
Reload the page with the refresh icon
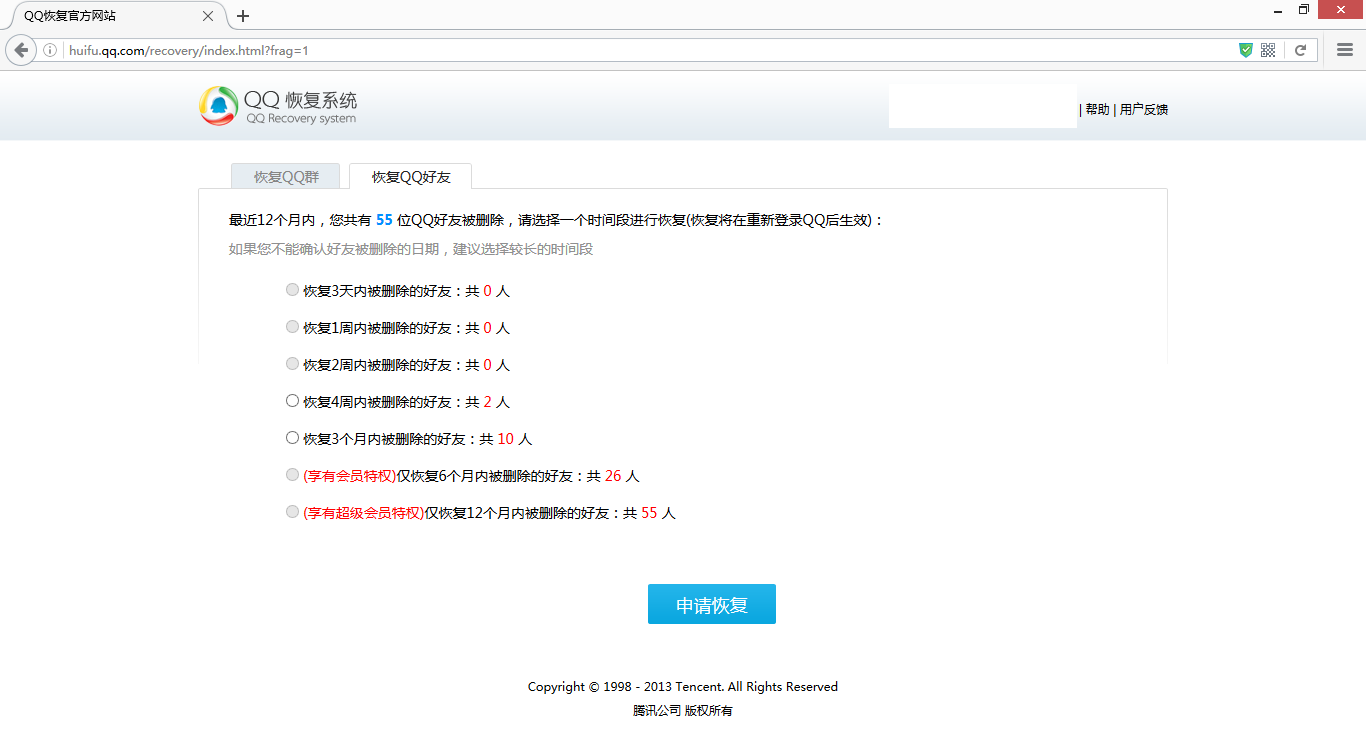1300,50
